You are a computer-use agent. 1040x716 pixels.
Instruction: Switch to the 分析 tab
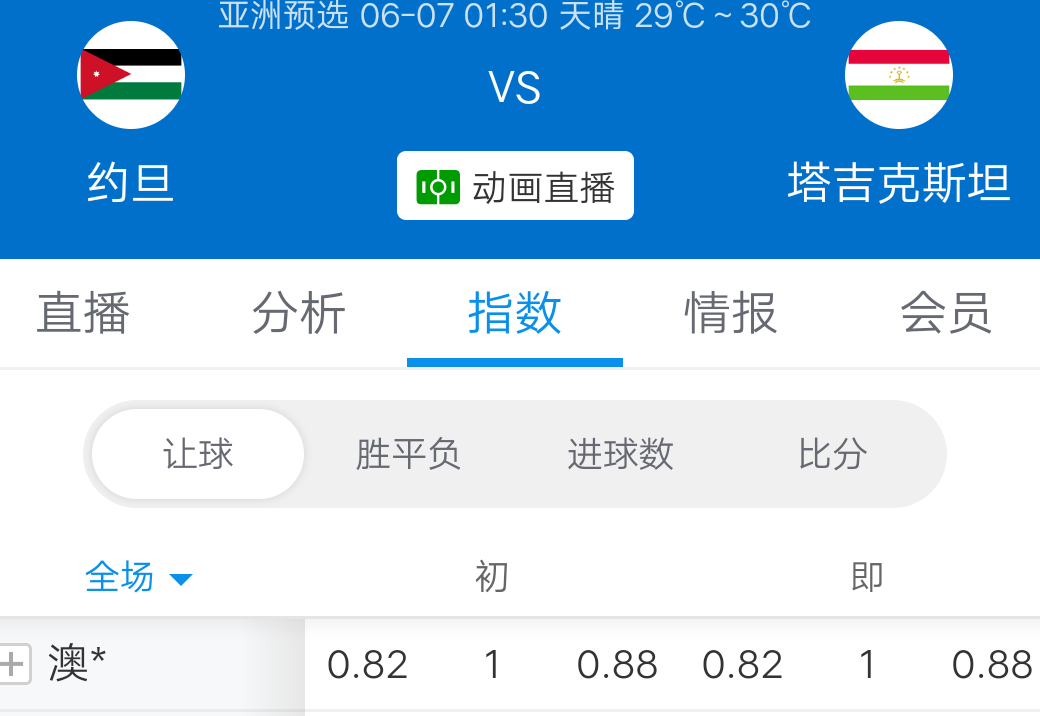pyautogui.click(x=299, y=313)
